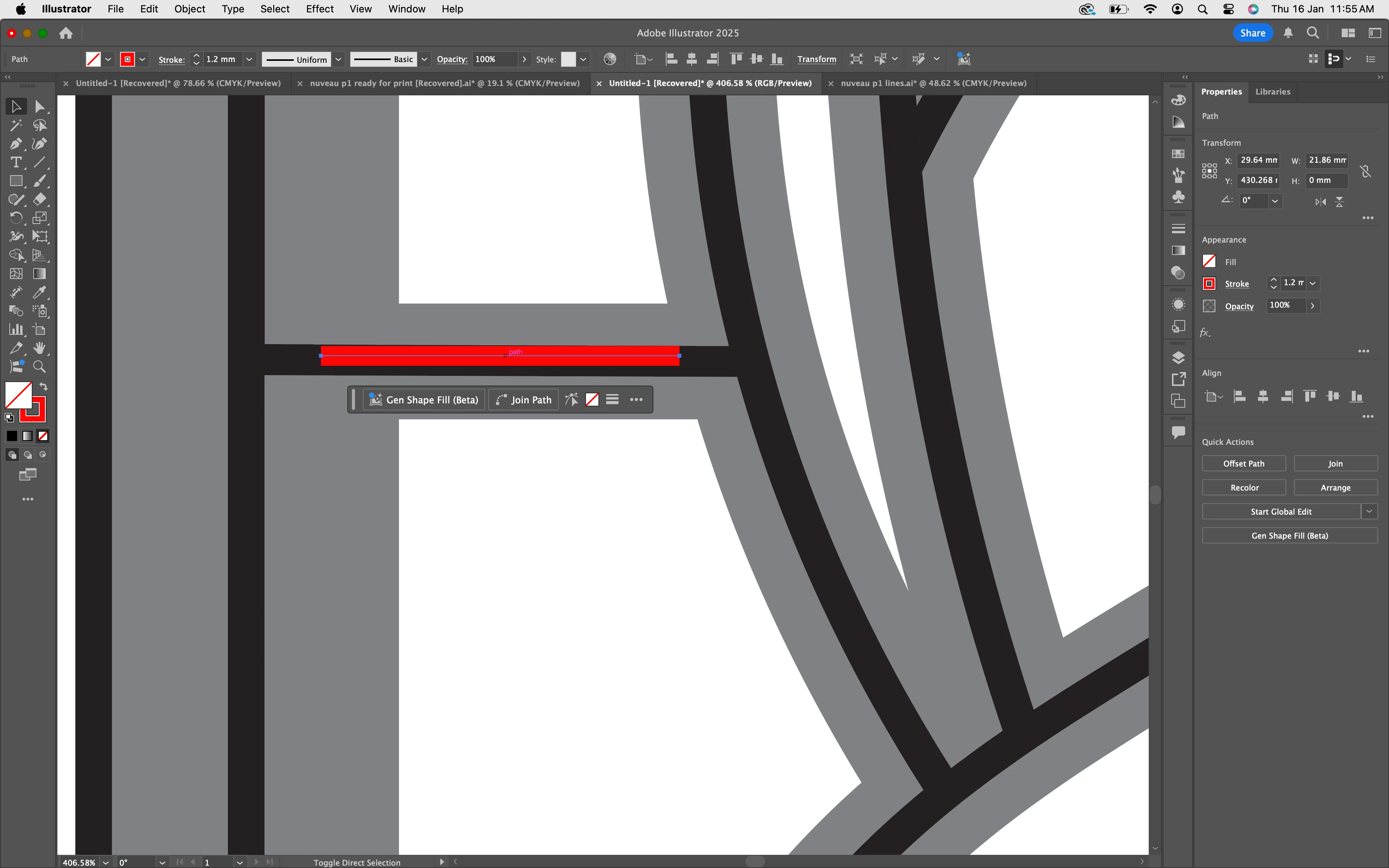Image resolution: width=1389 pixels, height=868 pixels.
Task: Select the Pen tool
Action: [16, 144]
